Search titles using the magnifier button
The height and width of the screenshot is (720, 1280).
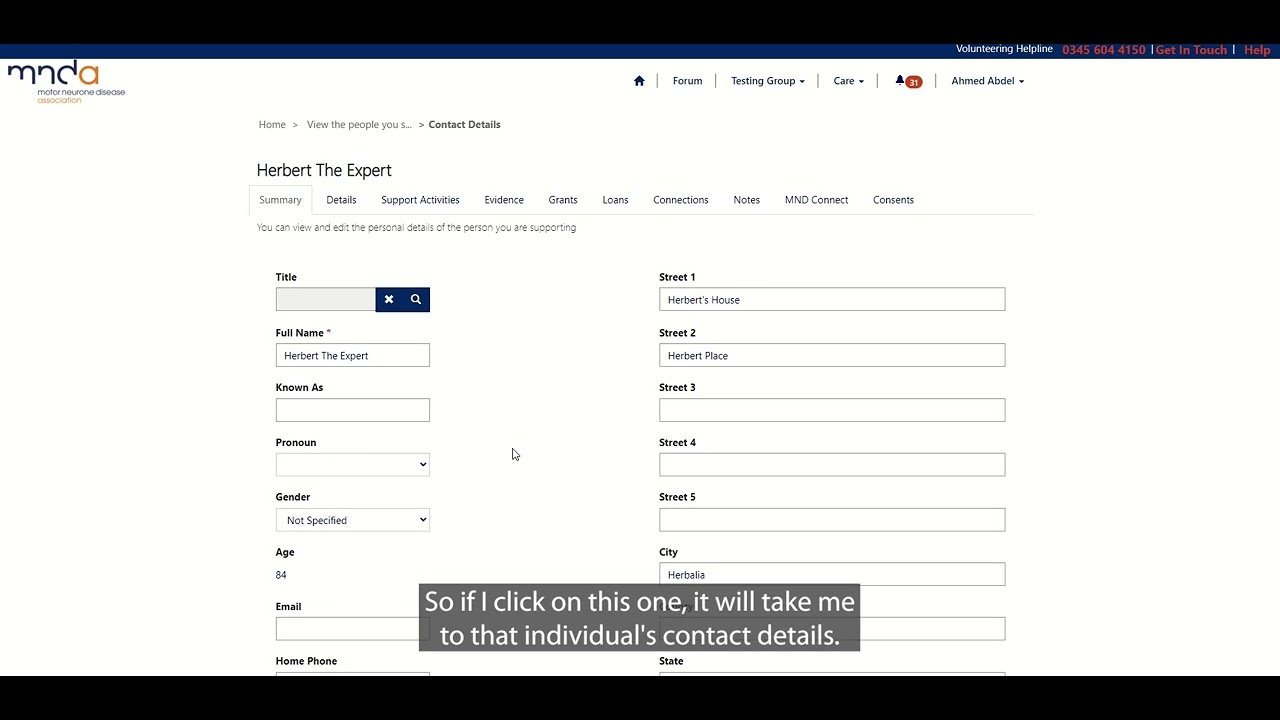[x=416, y=299]
